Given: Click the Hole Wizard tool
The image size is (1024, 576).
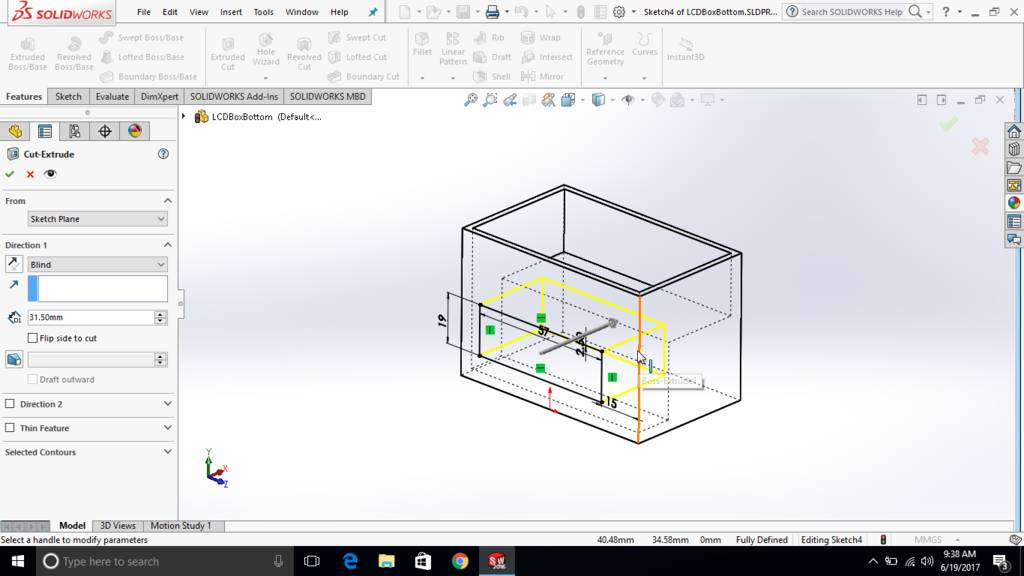Looking at the screenshot, I should pos(266,49).
